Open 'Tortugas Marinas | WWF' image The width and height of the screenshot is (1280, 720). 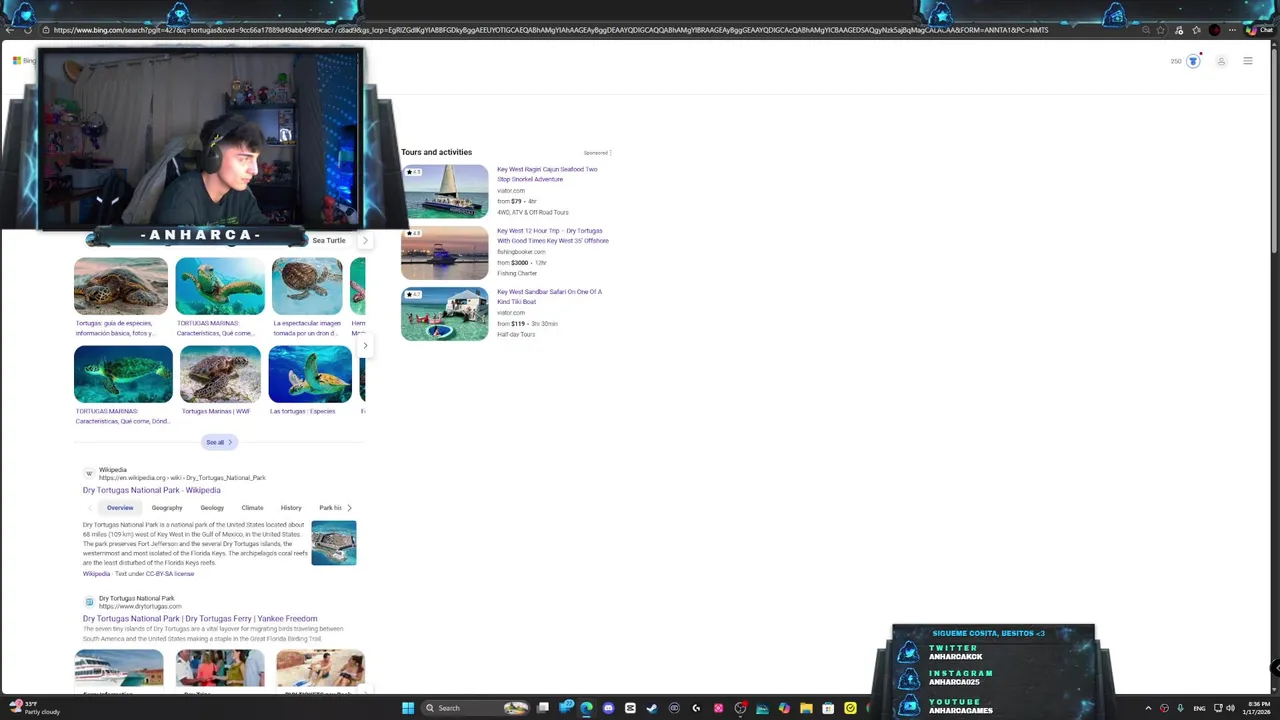(x=220, y=374)
